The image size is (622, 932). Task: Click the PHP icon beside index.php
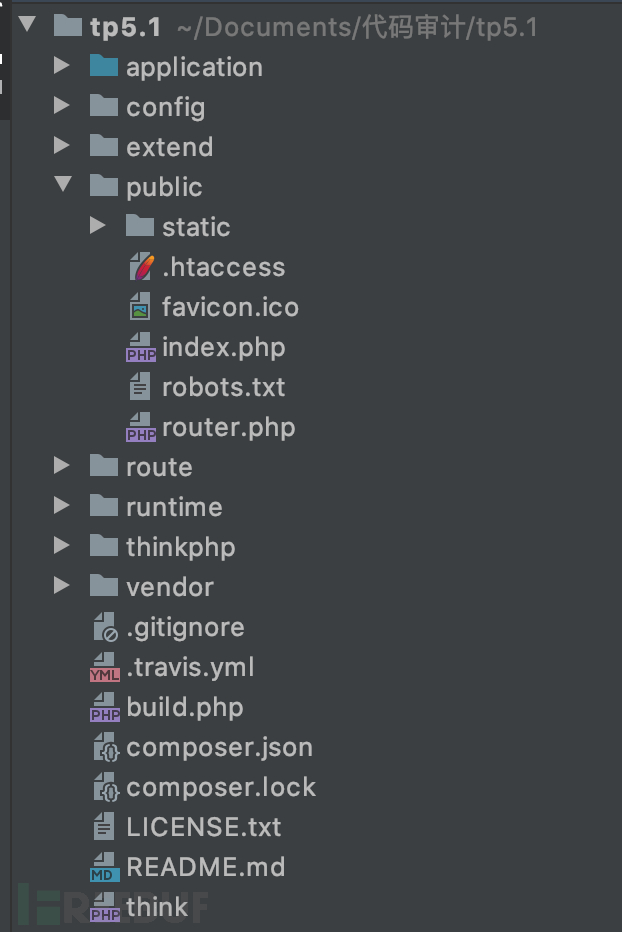click(141, 347)
